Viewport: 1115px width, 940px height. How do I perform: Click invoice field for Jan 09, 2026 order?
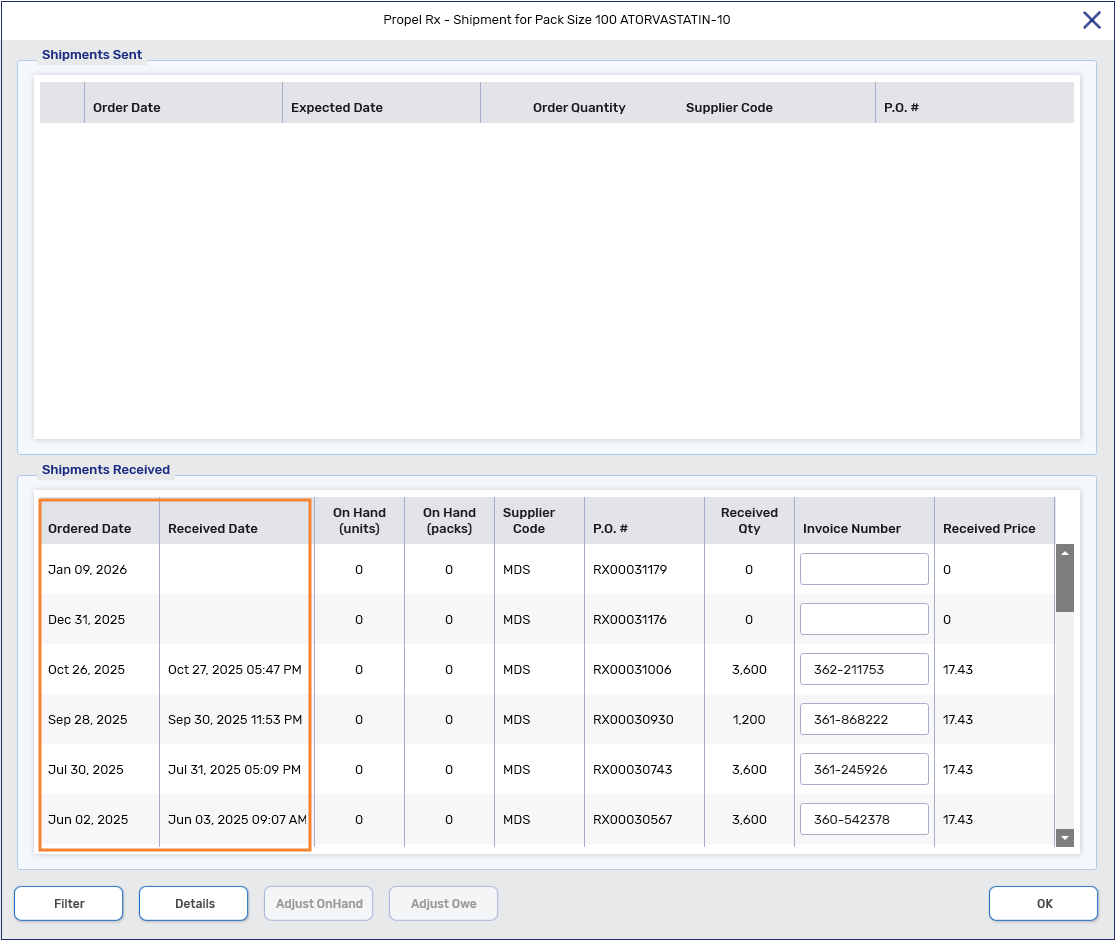click(864, 569)
